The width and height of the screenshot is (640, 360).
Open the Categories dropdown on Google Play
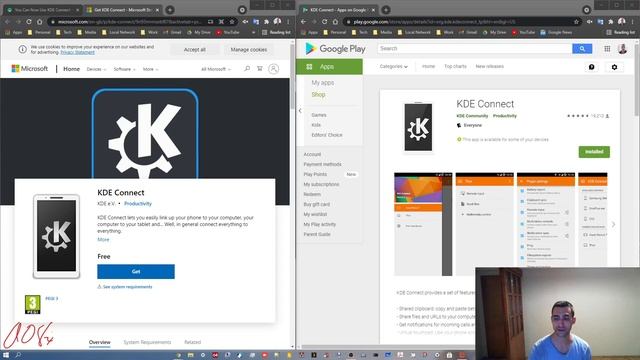(393, 67)
